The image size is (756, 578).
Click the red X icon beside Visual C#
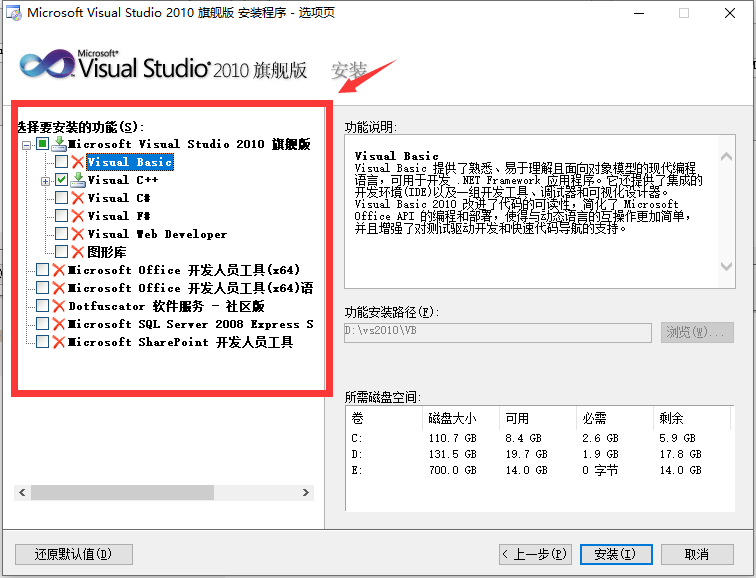(78, 198)
